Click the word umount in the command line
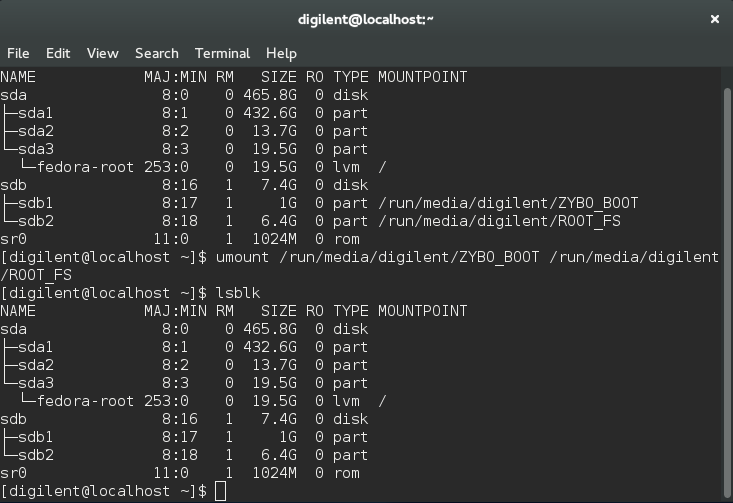The height and width of the screenshot is (503, 733). 242,257
